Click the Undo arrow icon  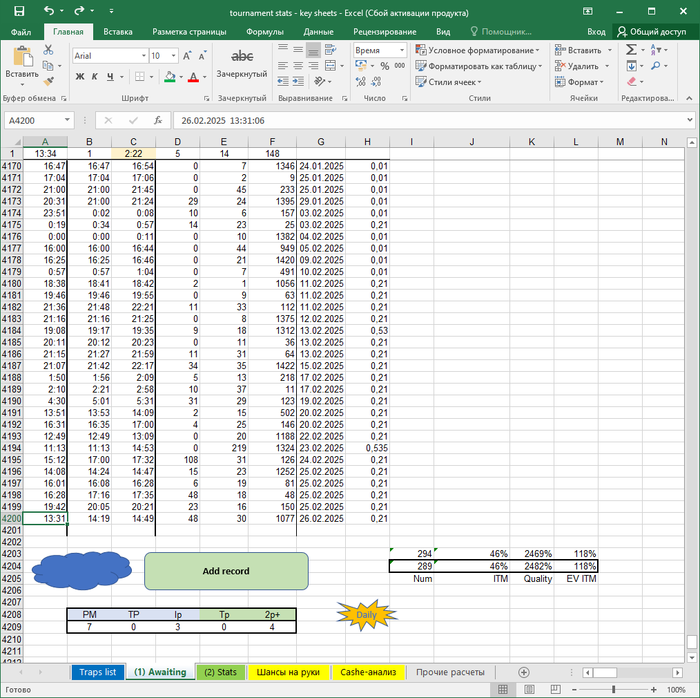(x=49, y=10)
